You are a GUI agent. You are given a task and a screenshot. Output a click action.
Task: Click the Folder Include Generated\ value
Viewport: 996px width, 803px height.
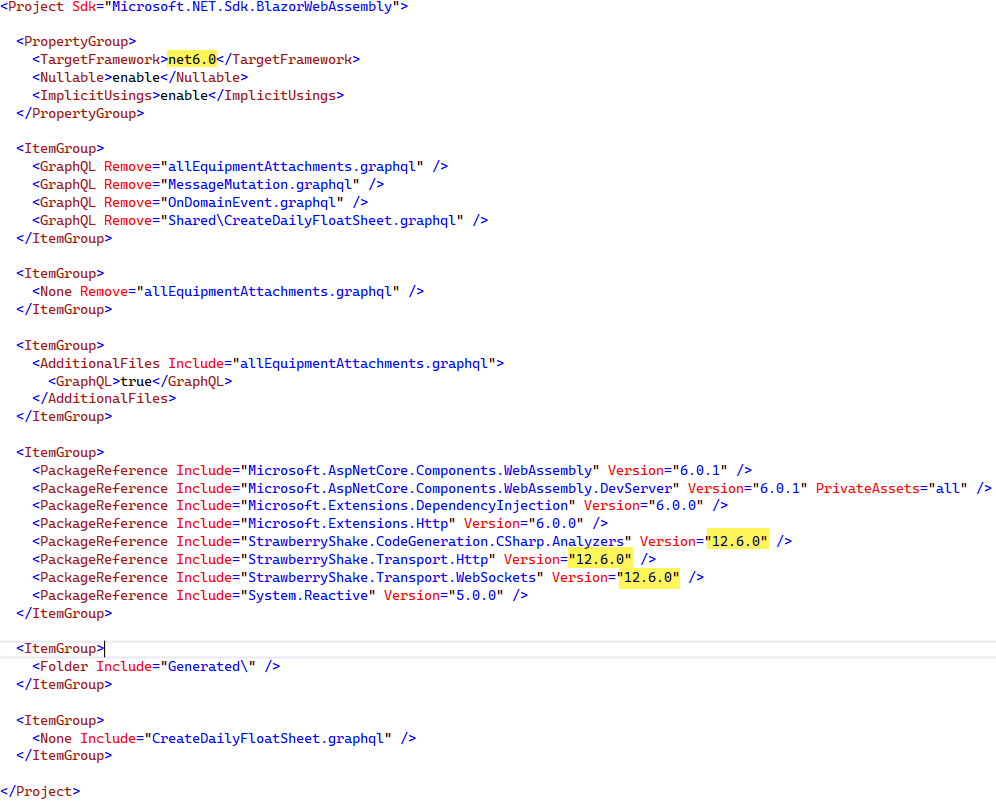click(x=208, y=666)
